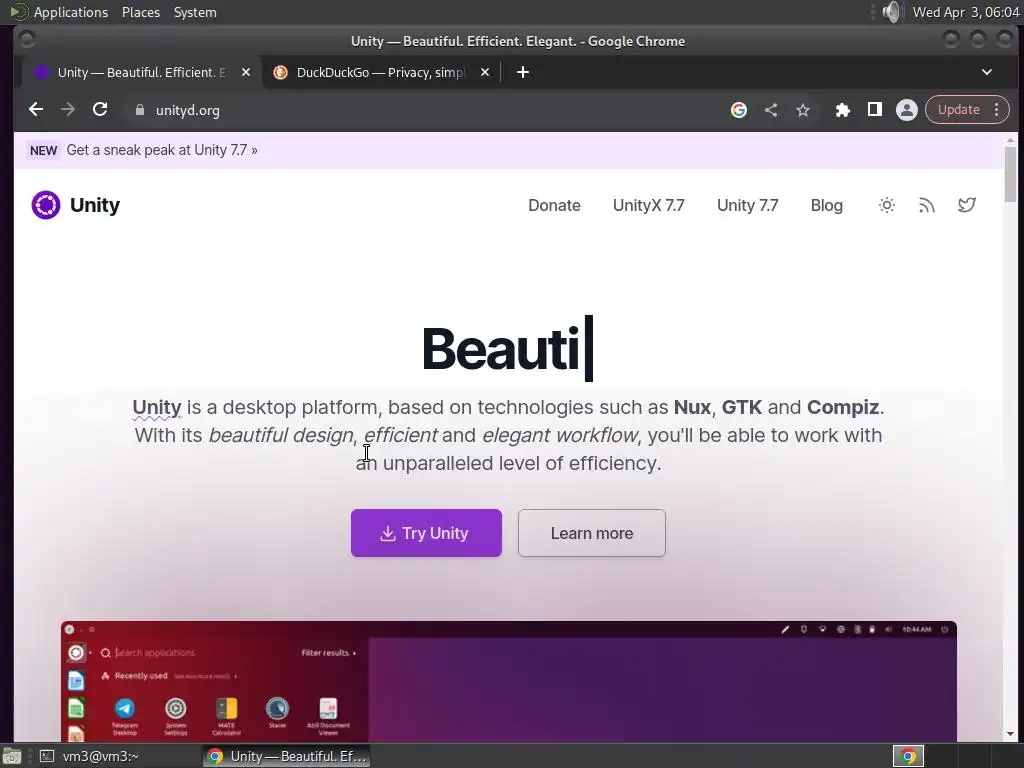Image resolution: width=1024 pixels, height=768 pixels.
Task: Expand the tab search dropdown arrow
Action: (987, 72)
